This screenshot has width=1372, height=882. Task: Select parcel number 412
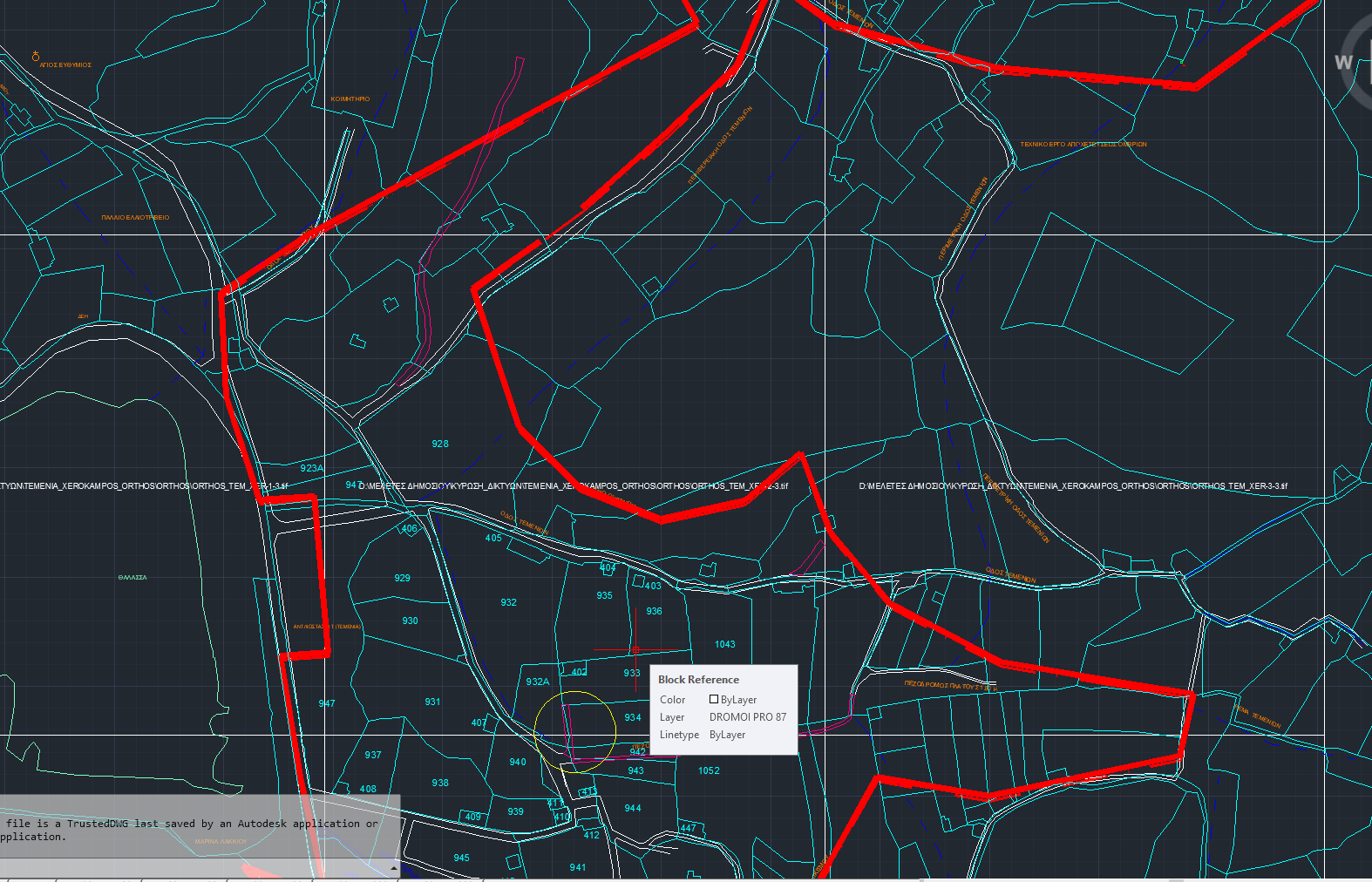(x=591, y=835)
